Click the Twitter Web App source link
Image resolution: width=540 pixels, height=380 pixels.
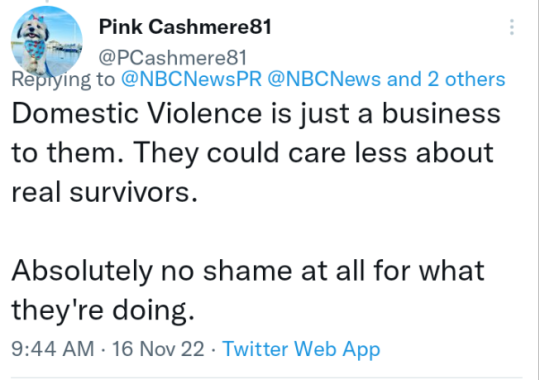click(301, 349)
